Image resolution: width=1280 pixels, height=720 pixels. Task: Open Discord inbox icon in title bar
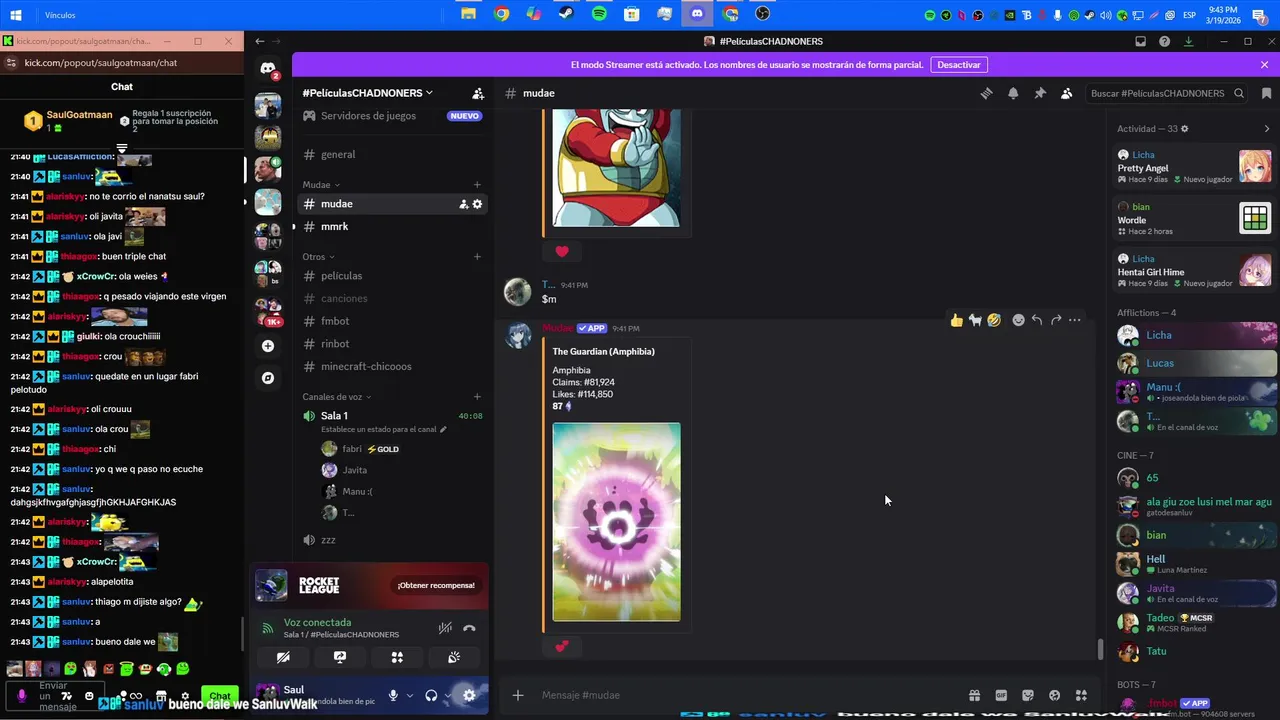coord(1140,41)
